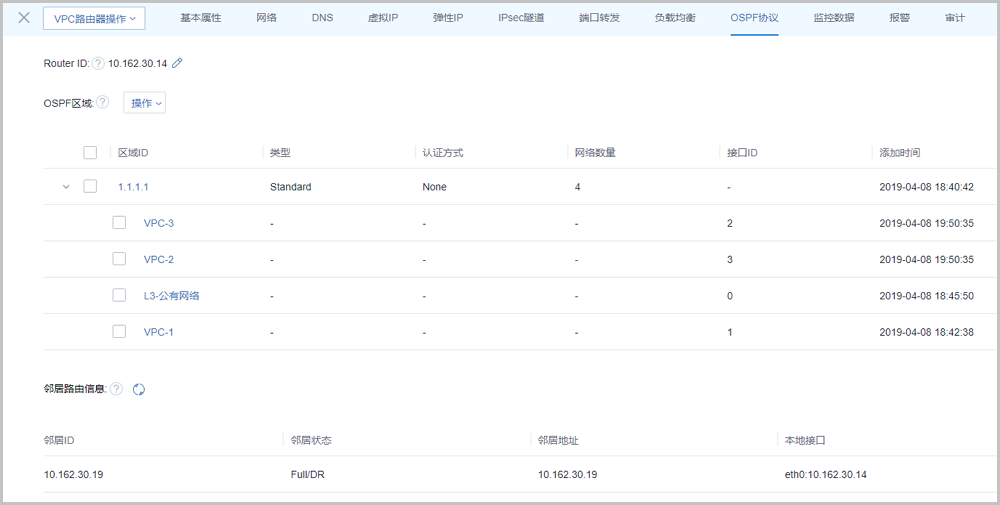This screenshot has height=505, width=1000.
Task: Open the VPC-2 network link
Action: pos(159,259)
